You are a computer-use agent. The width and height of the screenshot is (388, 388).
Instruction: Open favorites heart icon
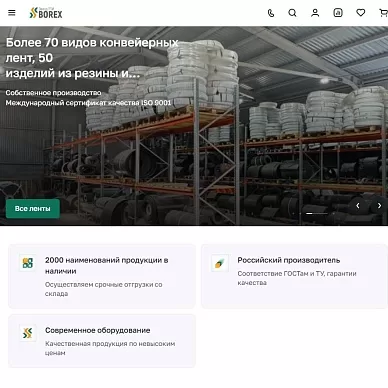tap(361, 13)
